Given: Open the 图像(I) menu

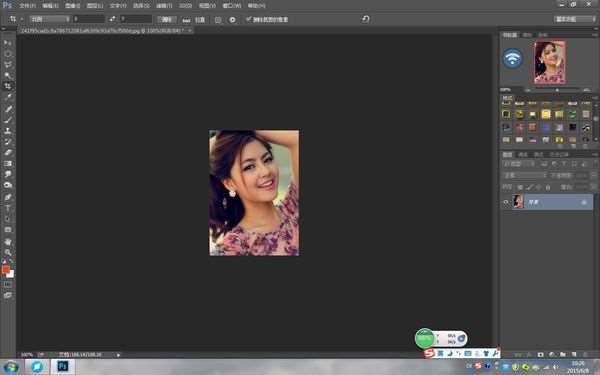Looking at the screenshot, I should (72, 6).
